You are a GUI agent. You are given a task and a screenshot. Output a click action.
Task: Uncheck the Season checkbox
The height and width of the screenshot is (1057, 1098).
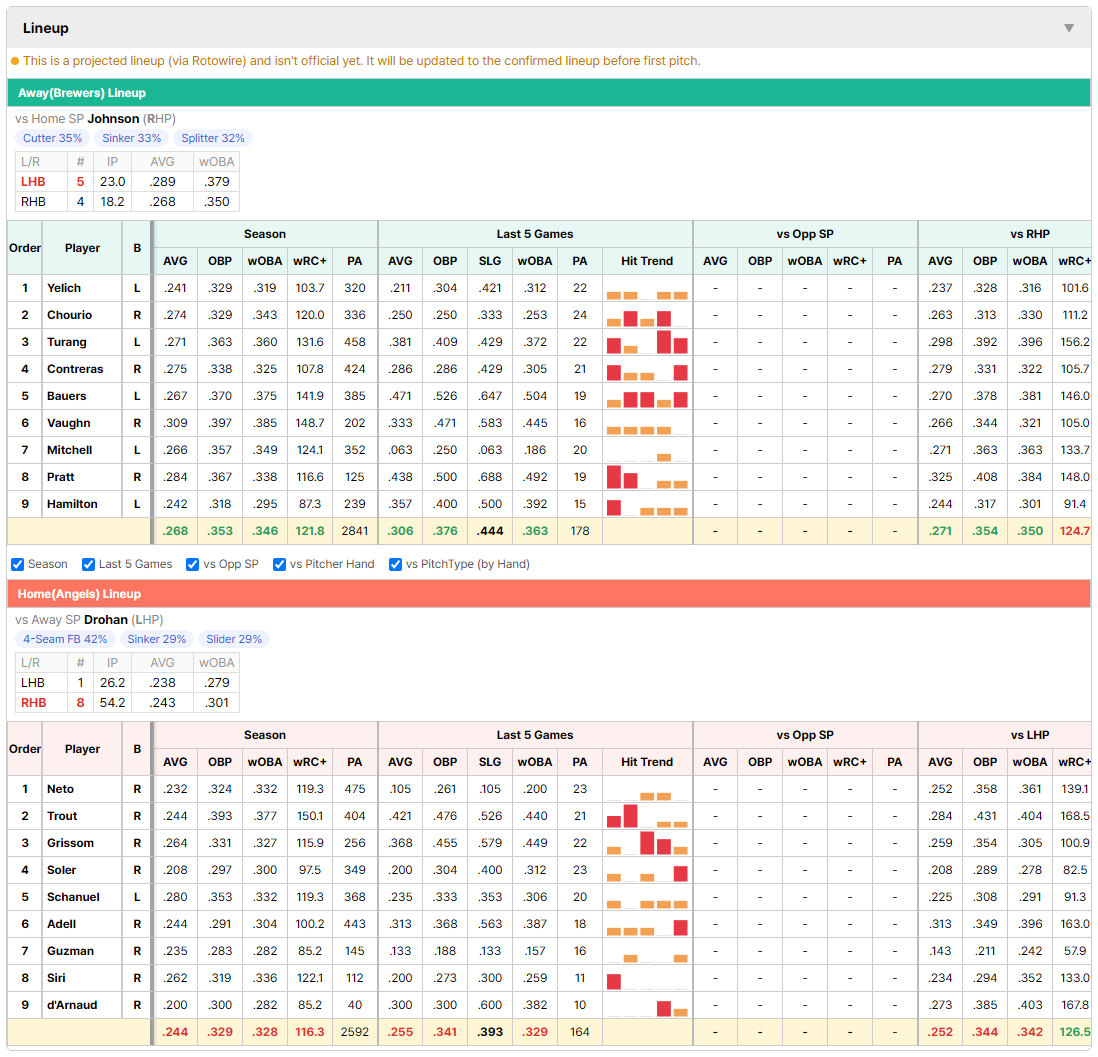pyautogui.click(x=18, y=565)
